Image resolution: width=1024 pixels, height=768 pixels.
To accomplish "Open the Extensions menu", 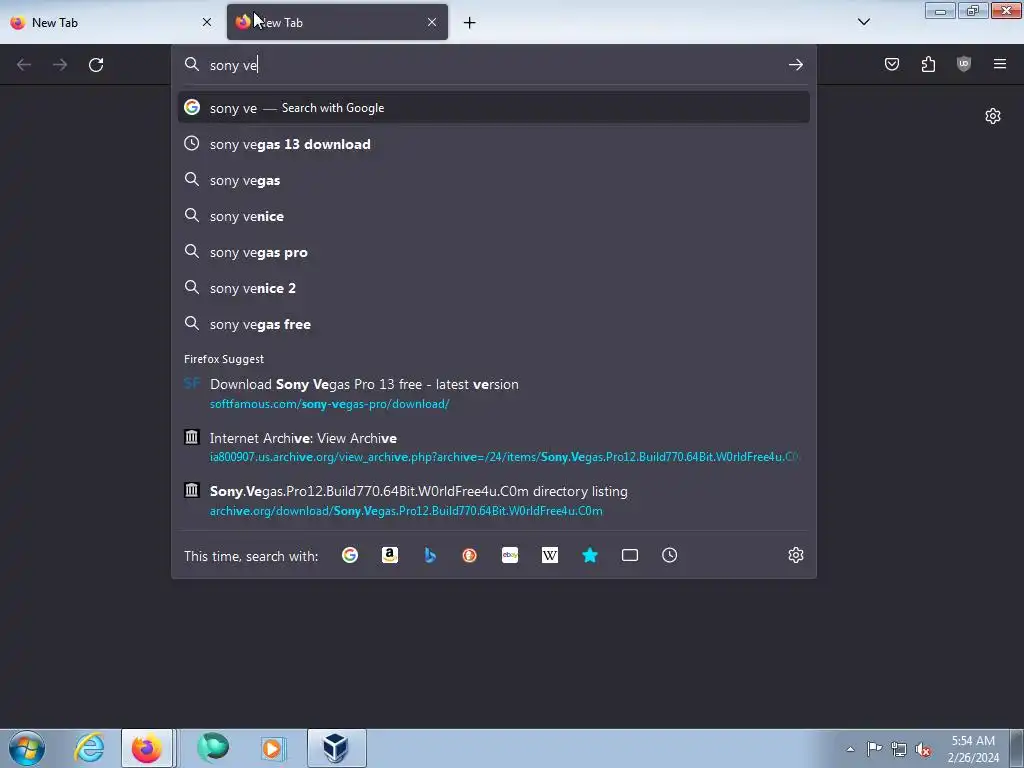I will click(928, 64).
